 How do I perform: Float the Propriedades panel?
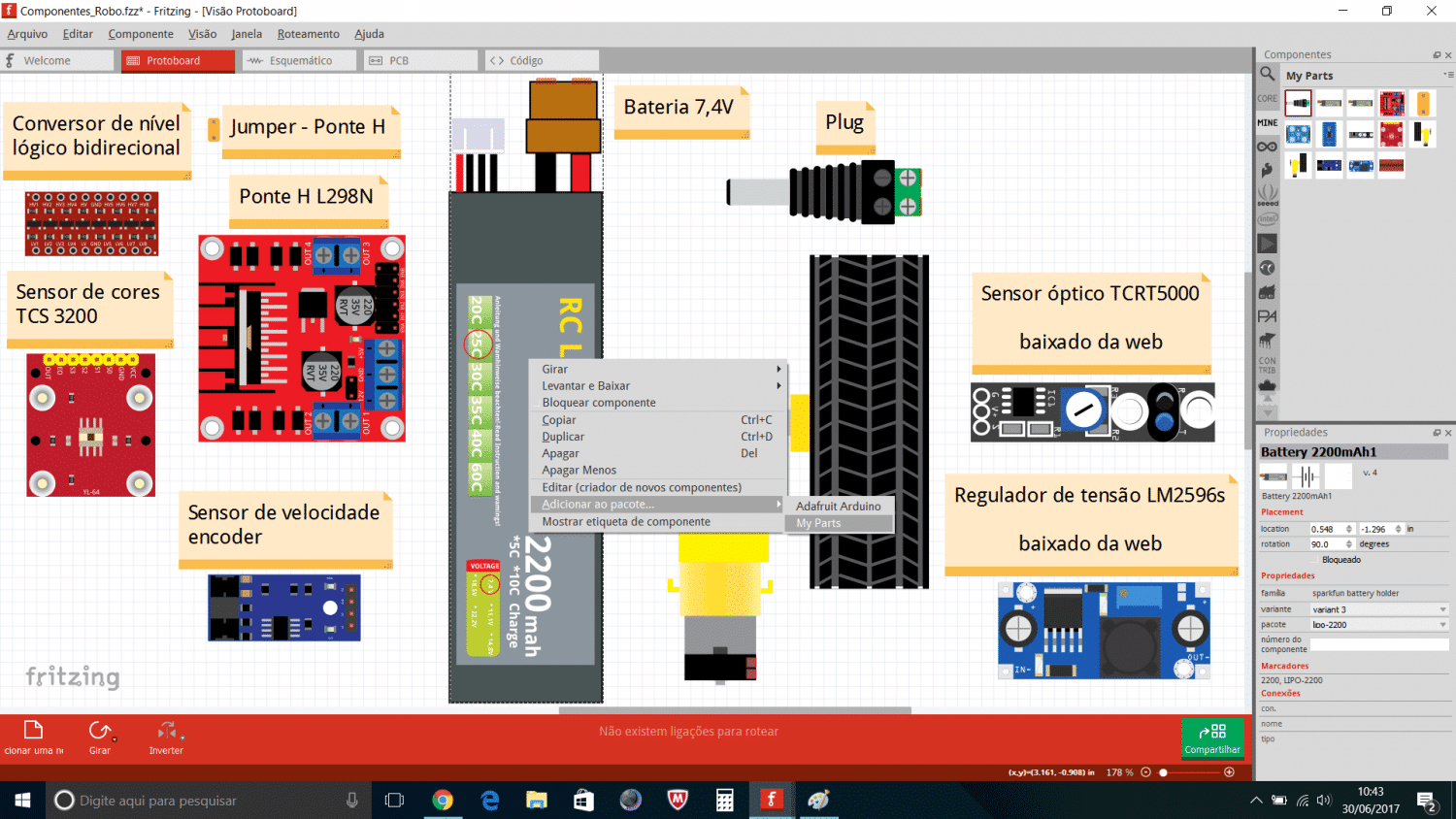[x=1437, y=433]
